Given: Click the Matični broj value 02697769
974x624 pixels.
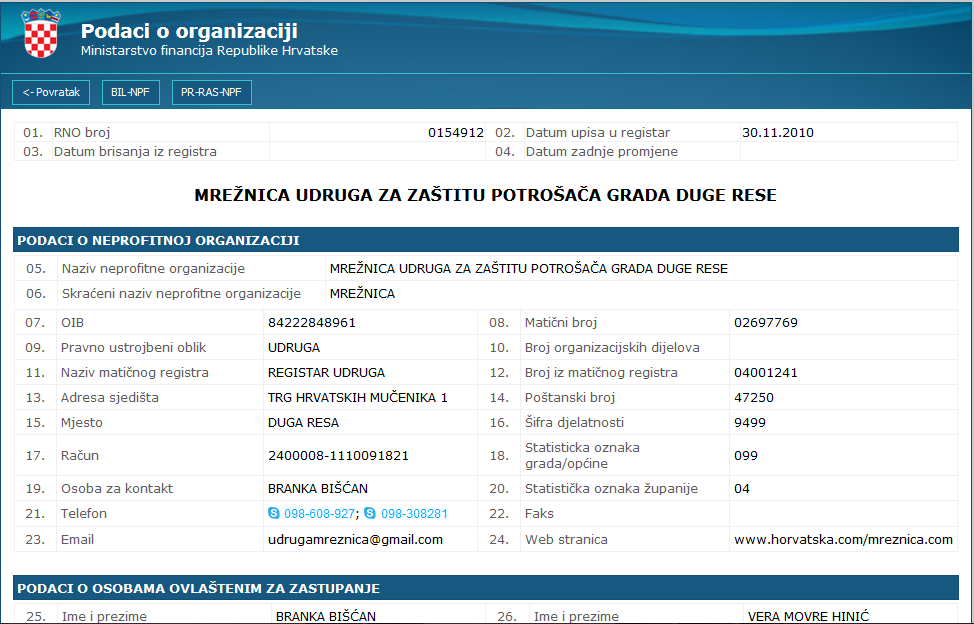Looking at the screenshot, I should (765, 323).
